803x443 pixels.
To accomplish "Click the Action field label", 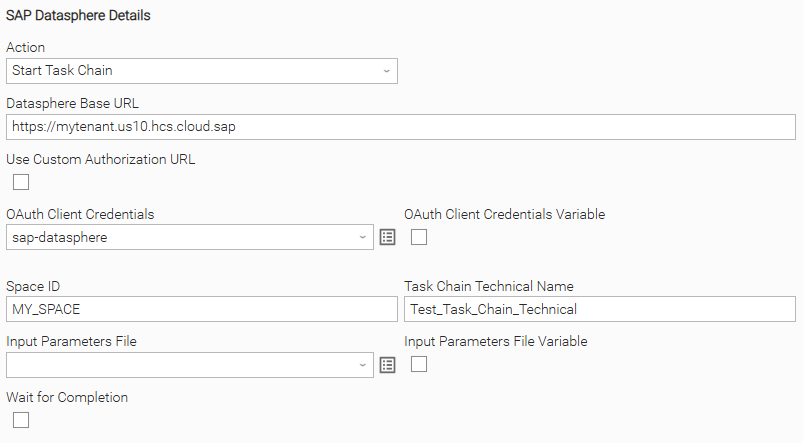I will tap(26, 47).
